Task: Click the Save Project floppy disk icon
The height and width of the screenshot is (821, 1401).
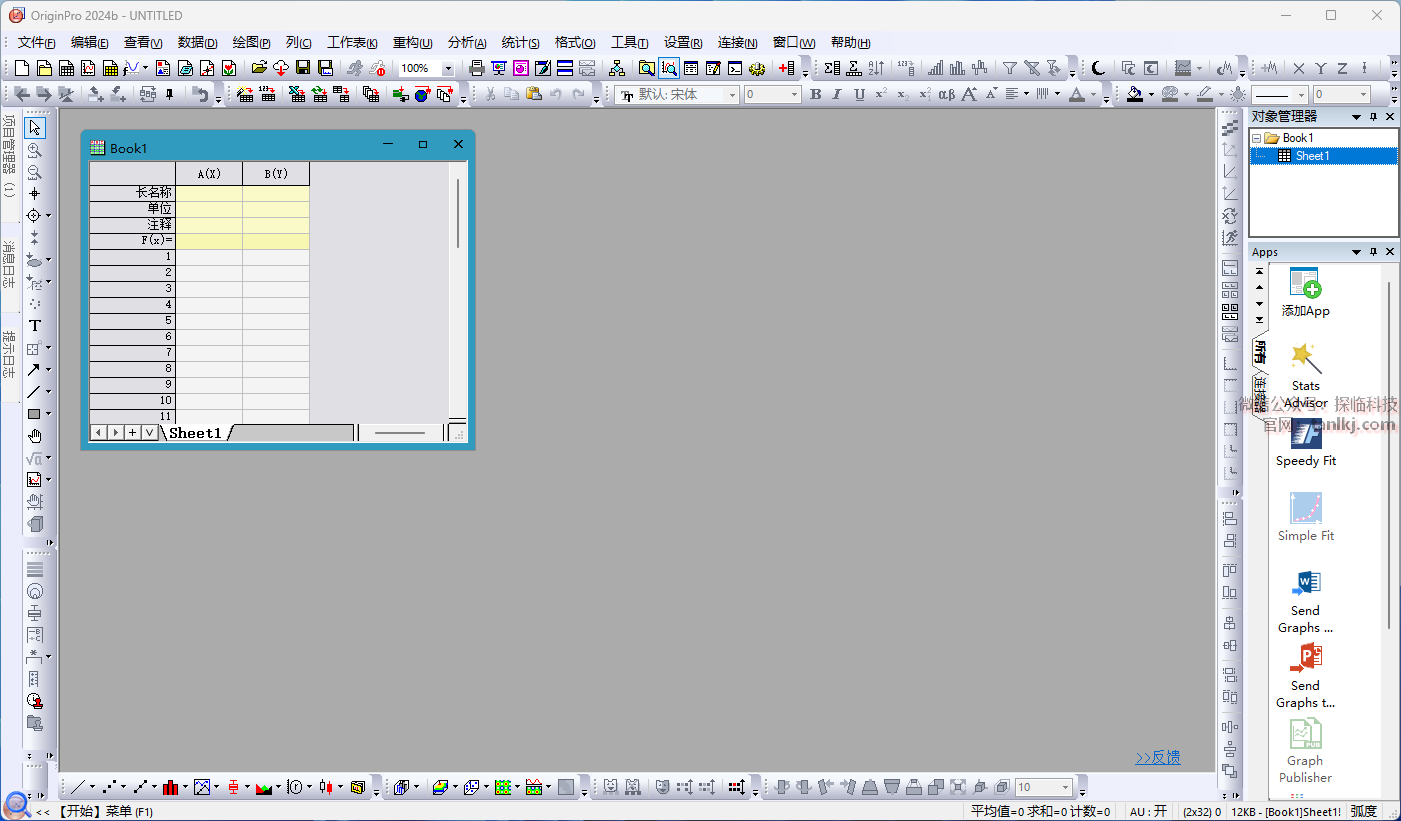Action: point(303,68)
